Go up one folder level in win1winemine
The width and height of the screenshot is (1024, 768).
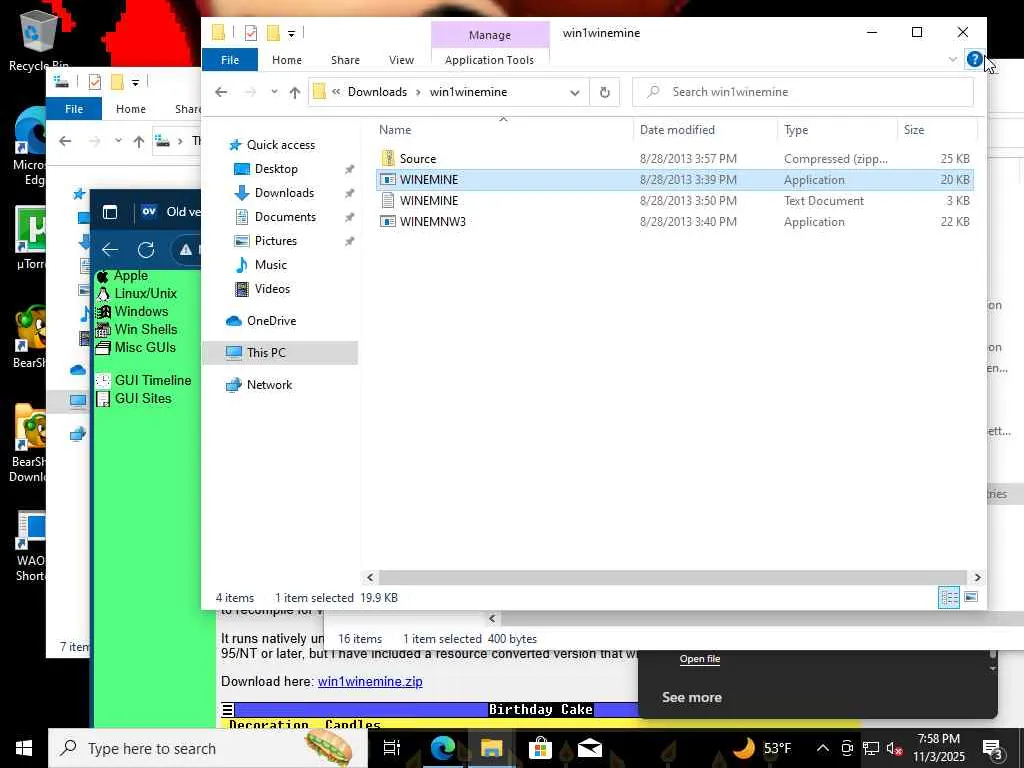point(295,92)
